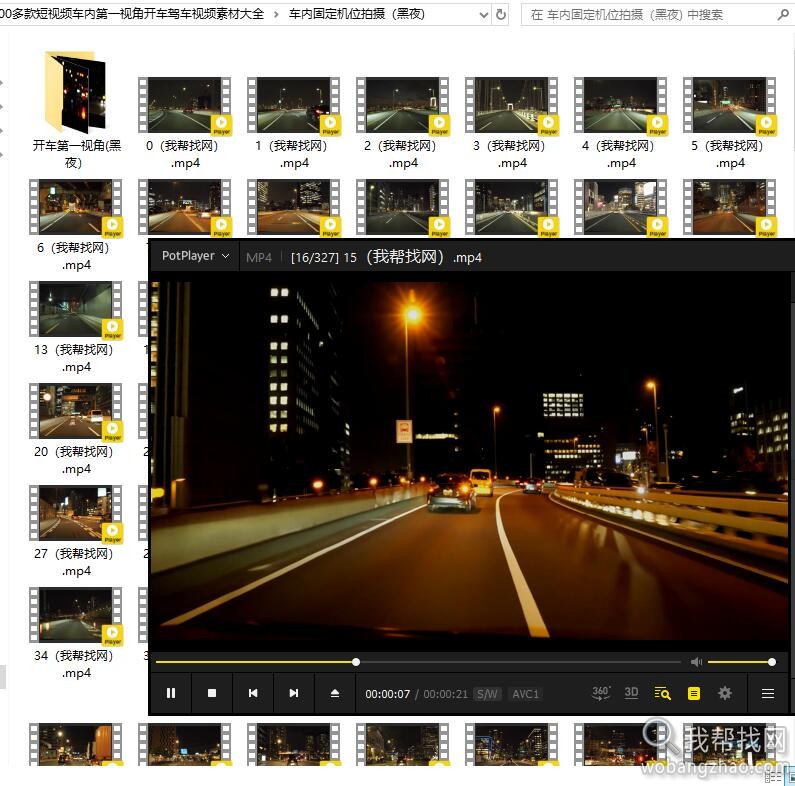Viewport: 795px width, 786px height.
Task: Select video file 6 (我帮找网).mp4
Action: click(76, 225)
